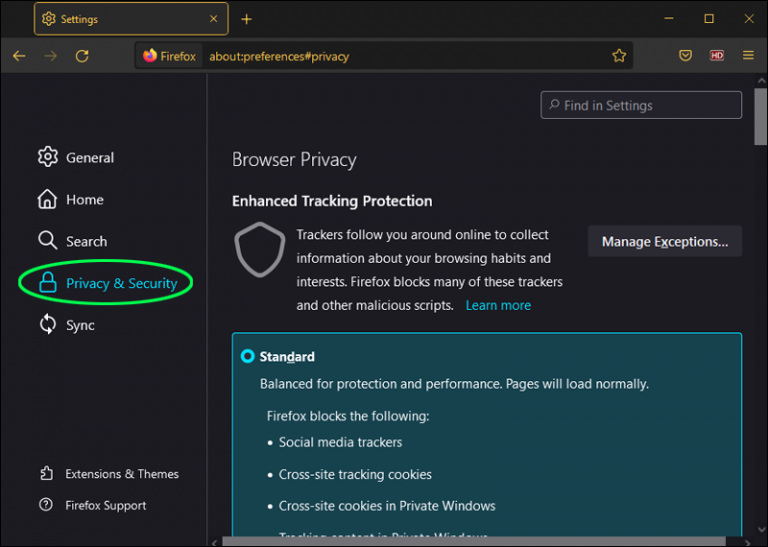This screenshot has height=547, width=768.
Task: Follow the Learn more link
Action: [x=498, y=305]
